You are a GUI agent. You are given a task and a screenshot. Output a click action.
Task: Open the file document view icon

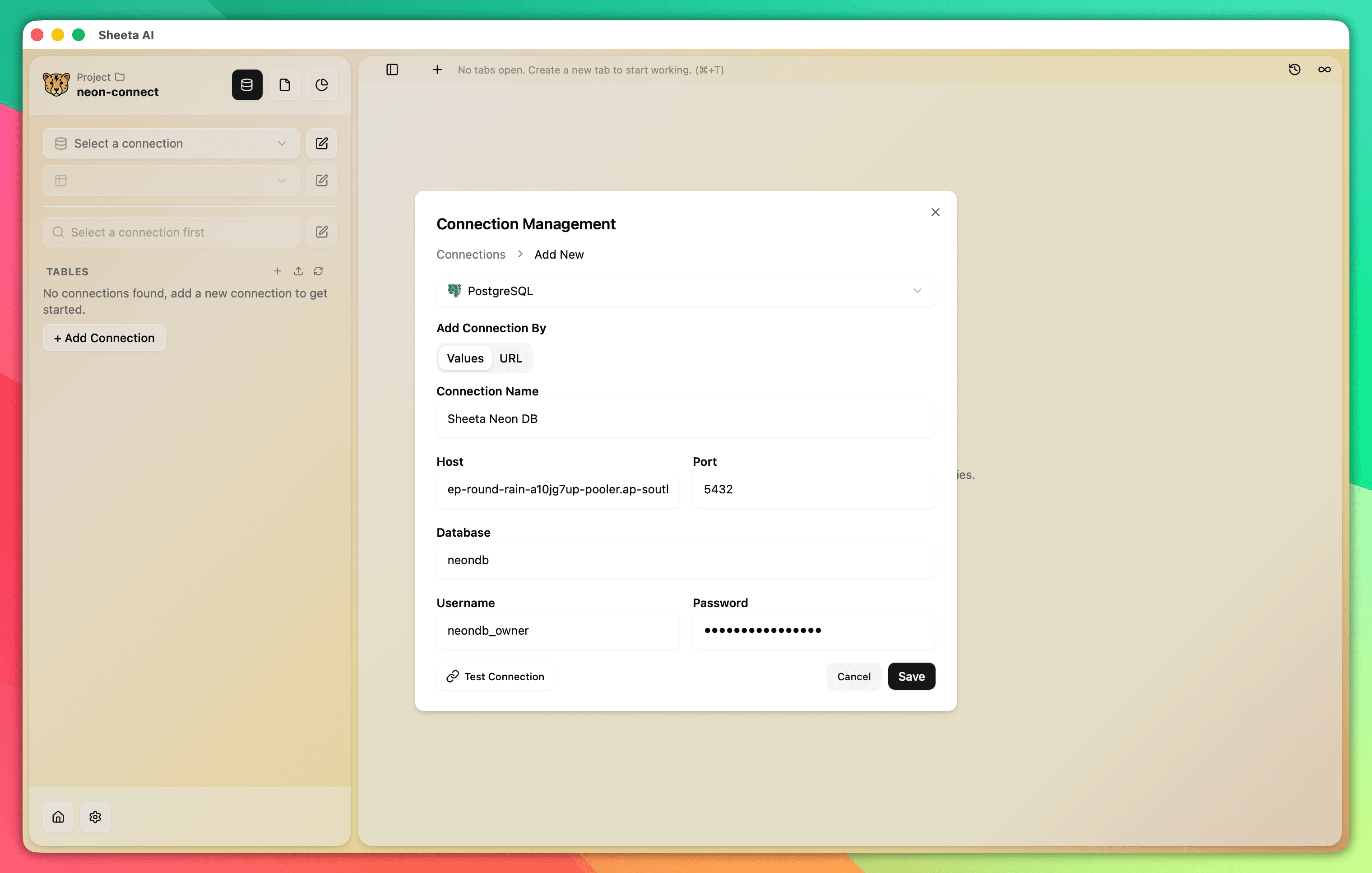pyautogui.click(x=284, y=85)
